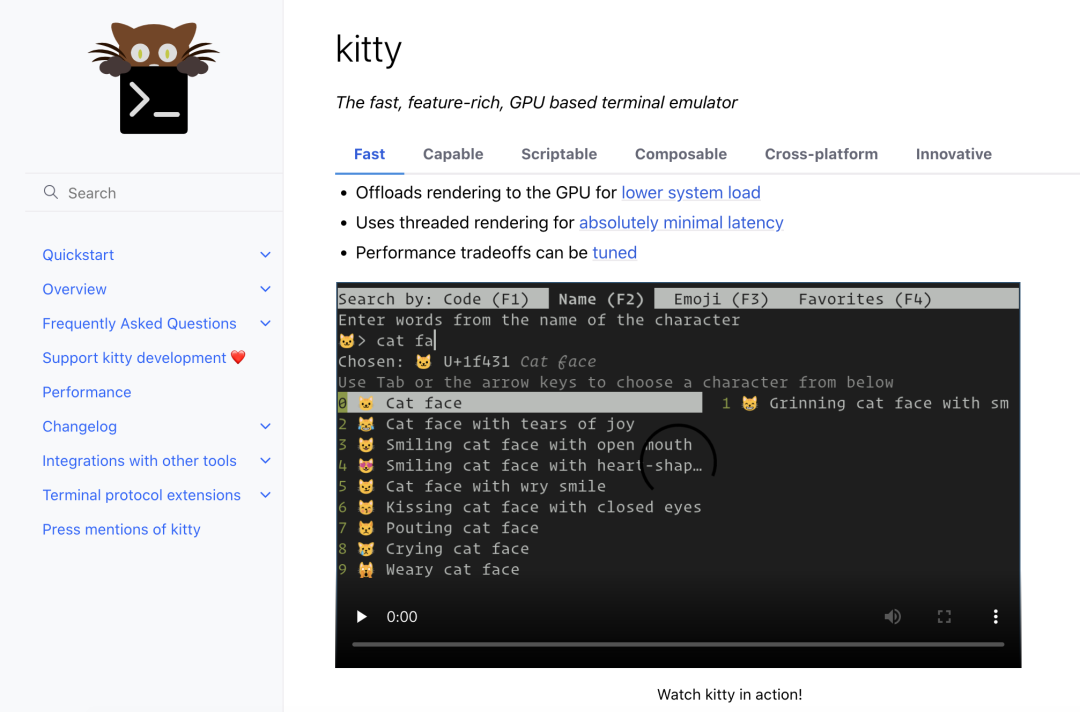Focus the Search input field

coord(154,193)
